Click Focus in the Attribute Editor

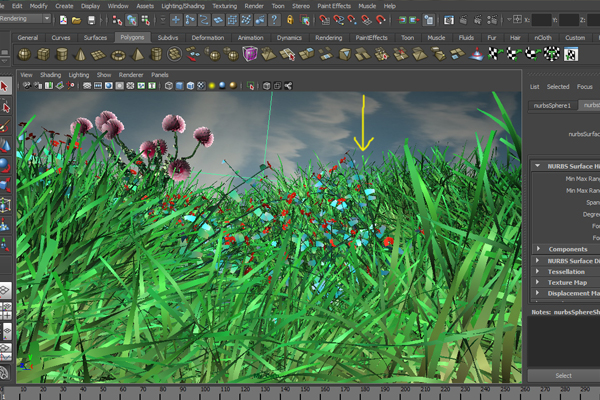click(x=585, y=87)
